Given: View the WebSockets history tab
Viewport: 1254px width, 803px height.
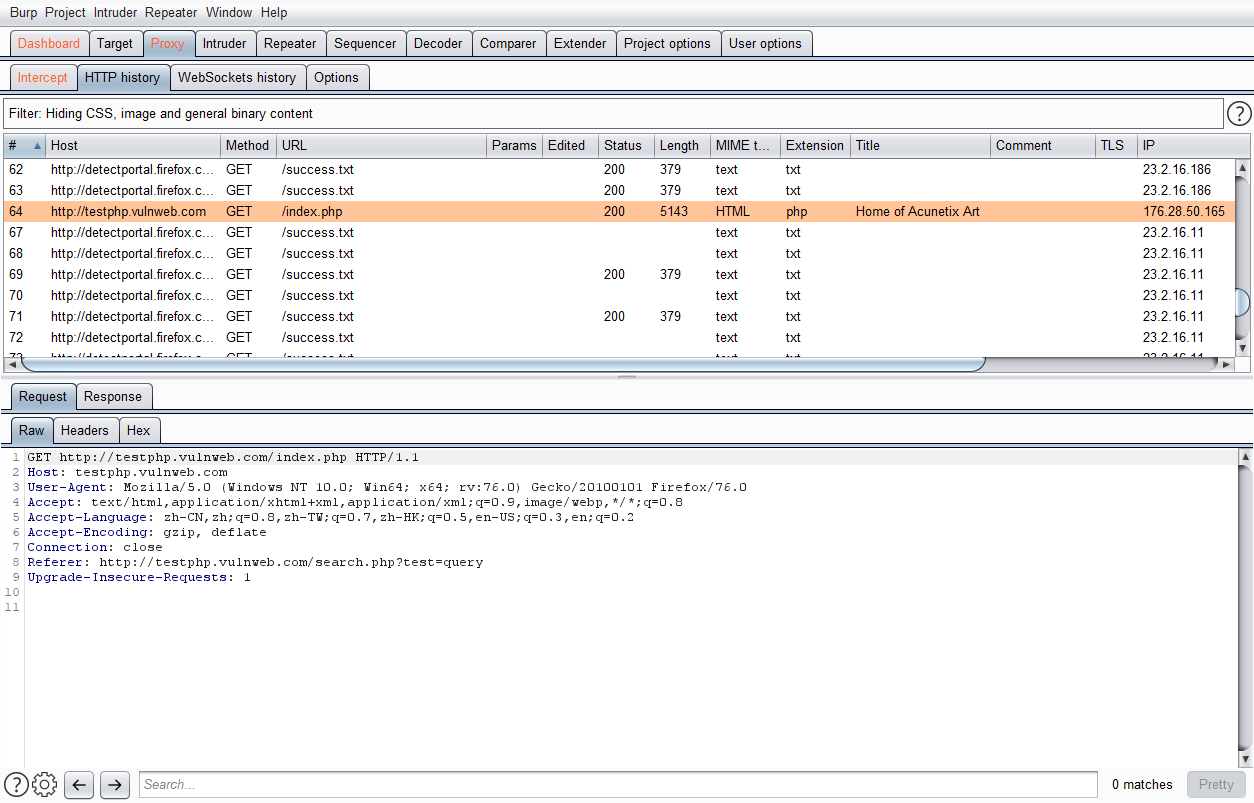Looking at the screenshot, I should pyautogui.click(x=237, y=77).
